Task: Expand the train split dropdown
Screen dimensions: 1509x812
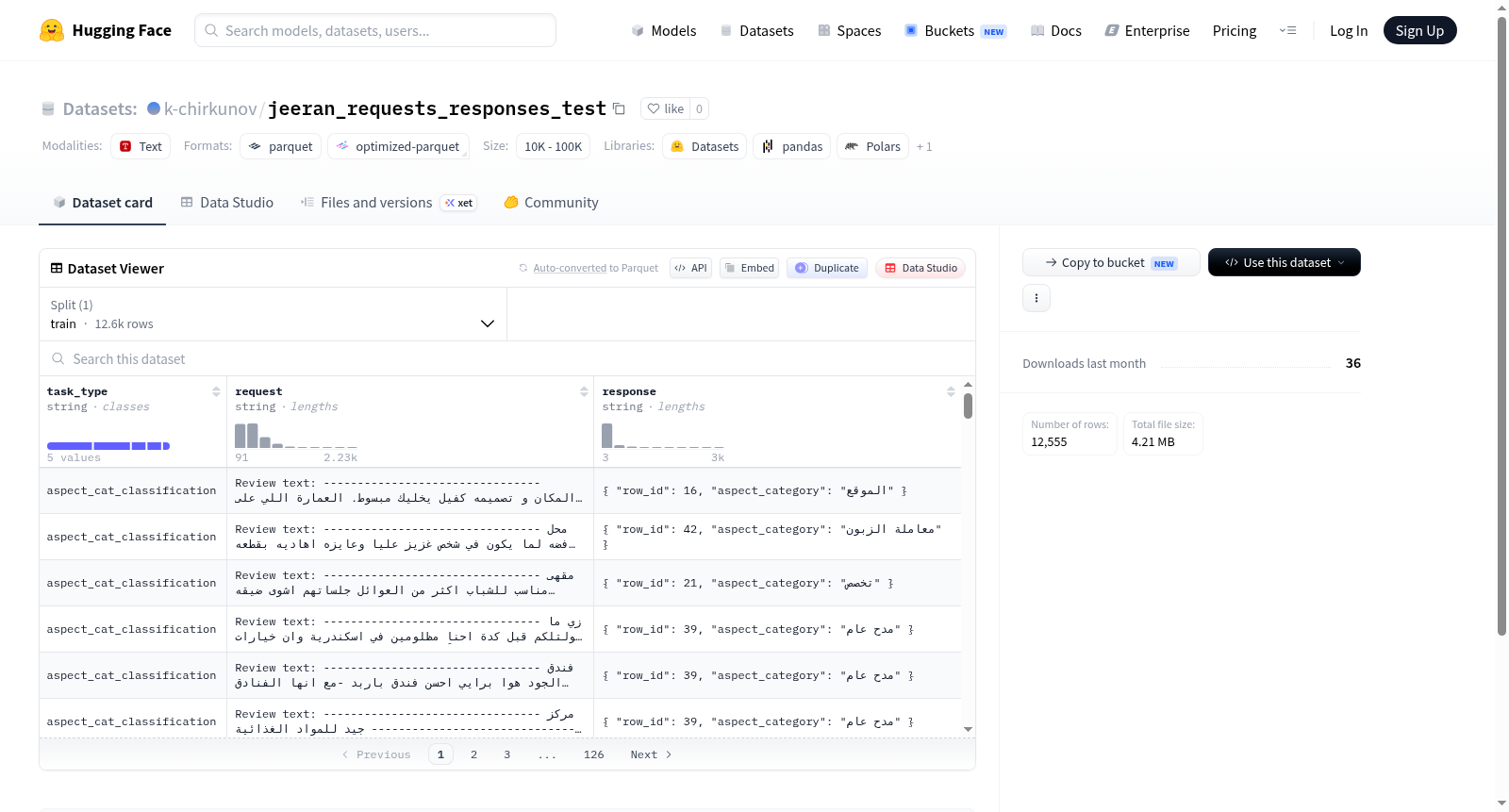Action: tap(274, 314)
